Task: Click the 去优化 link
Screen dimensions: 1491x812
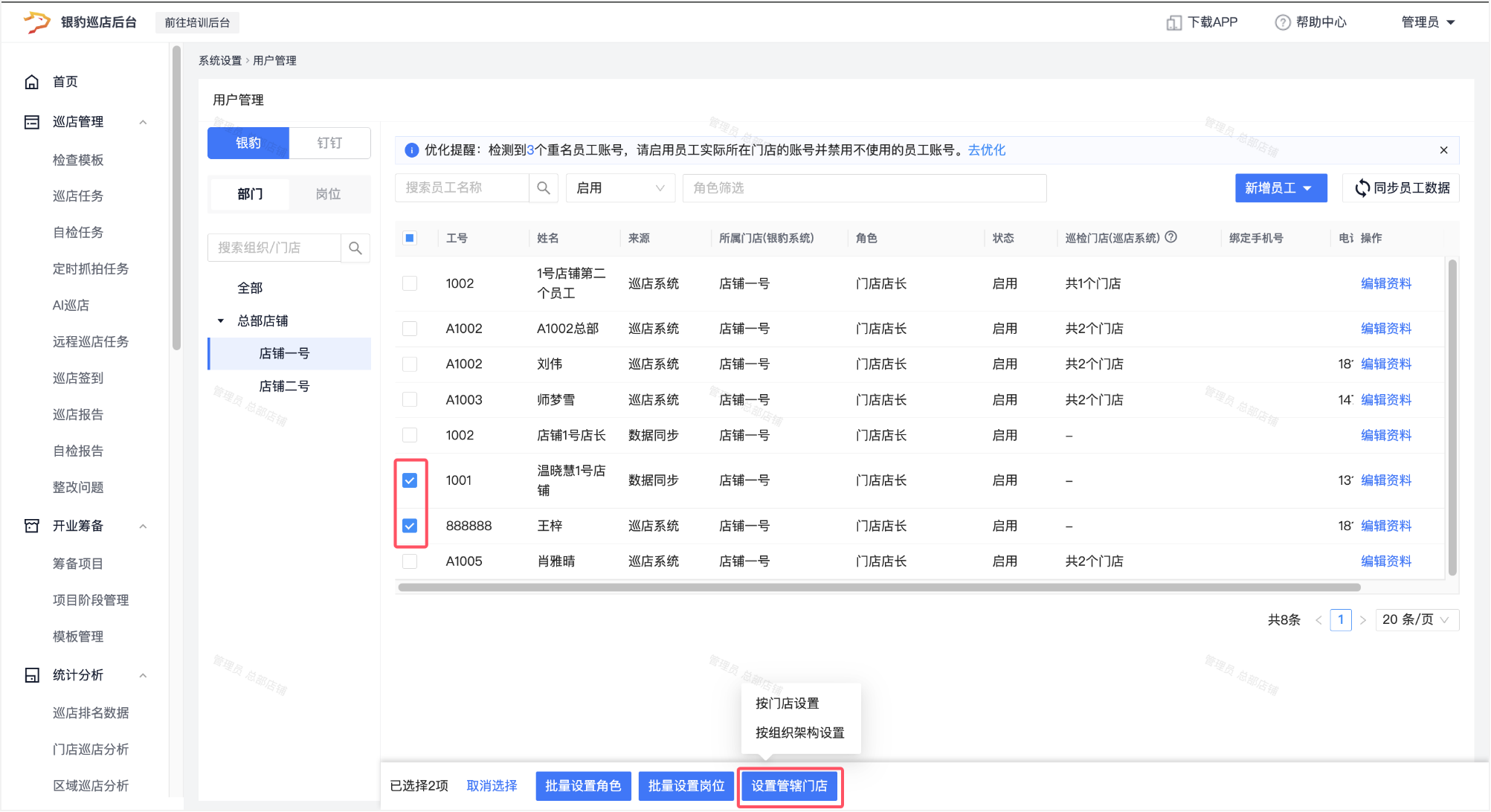Action: point(986,150)
